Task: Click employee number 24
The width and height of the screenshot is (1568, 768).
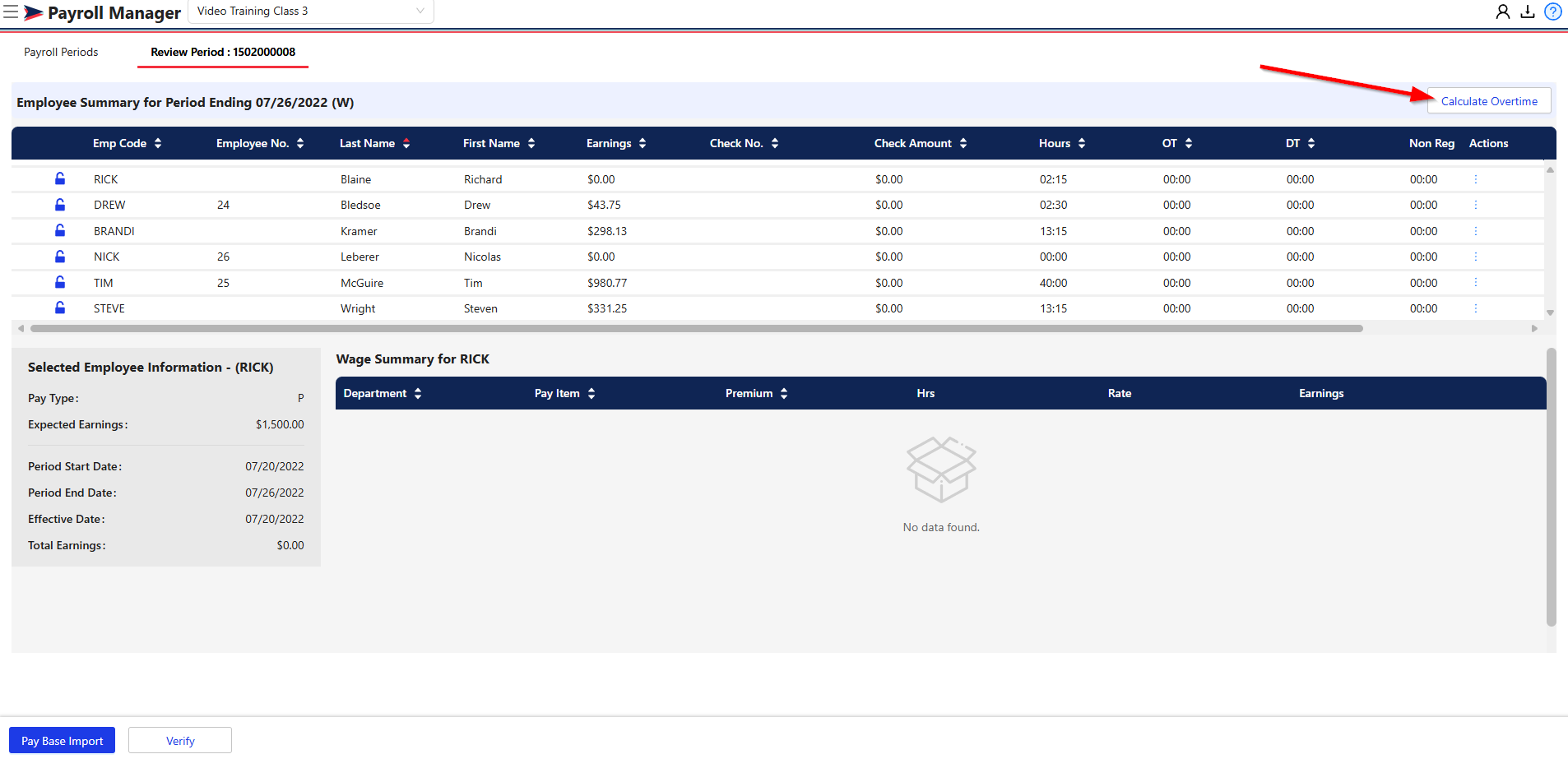Action: point(223,205)
